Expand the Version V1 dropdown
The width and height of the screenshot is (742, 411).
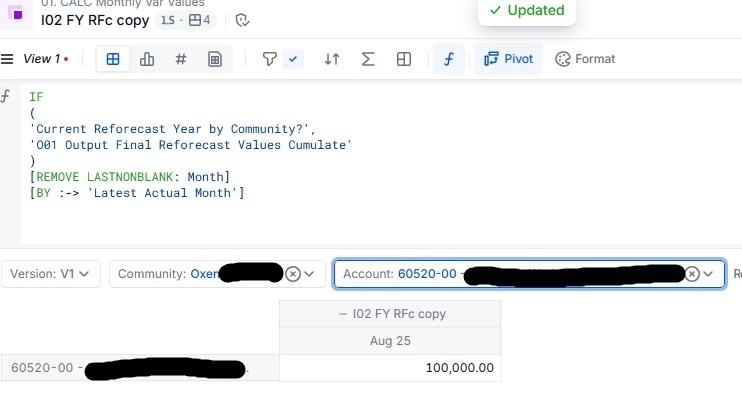[53, 273]
